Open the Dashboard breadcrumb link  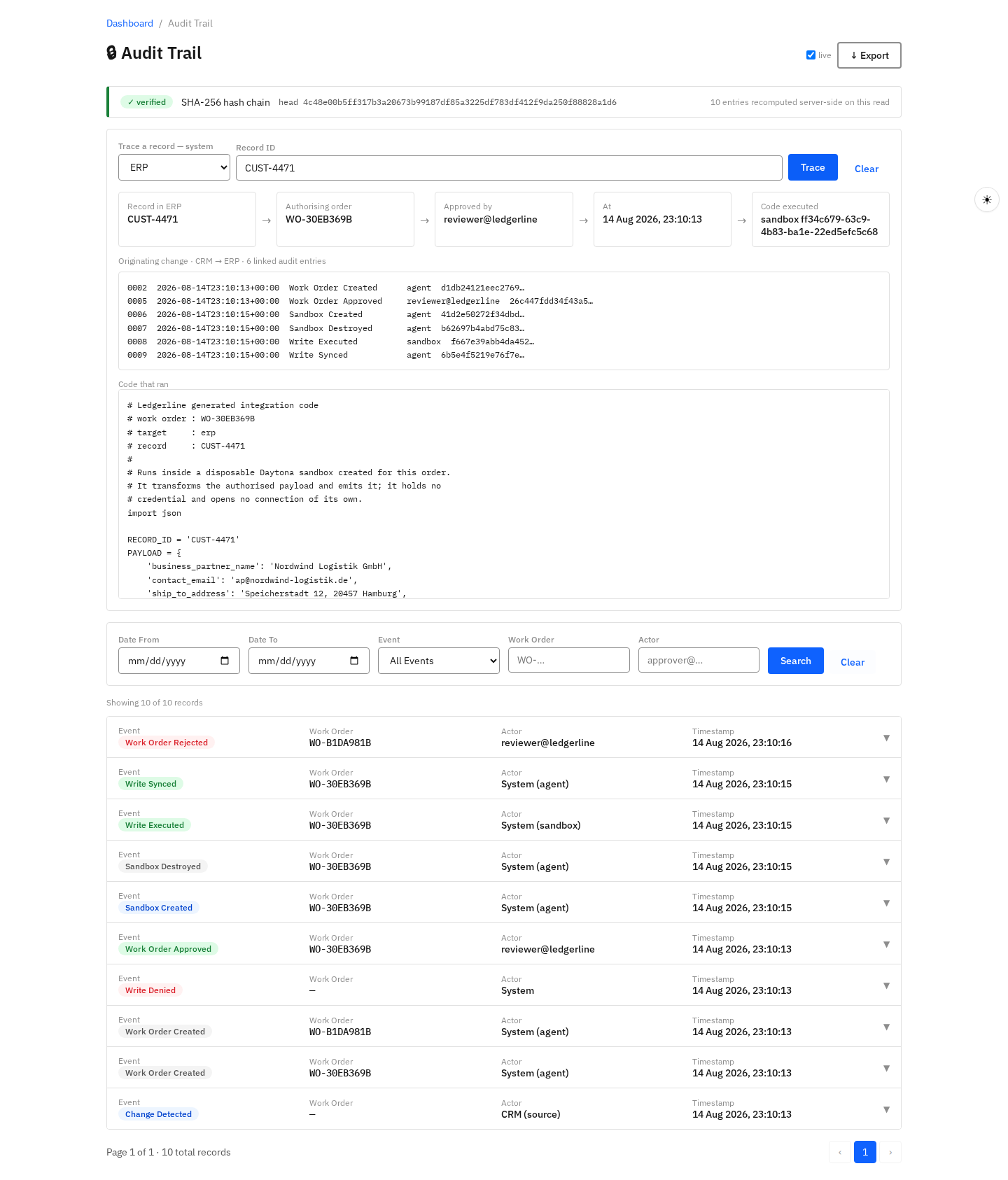(x=129, y=23)
